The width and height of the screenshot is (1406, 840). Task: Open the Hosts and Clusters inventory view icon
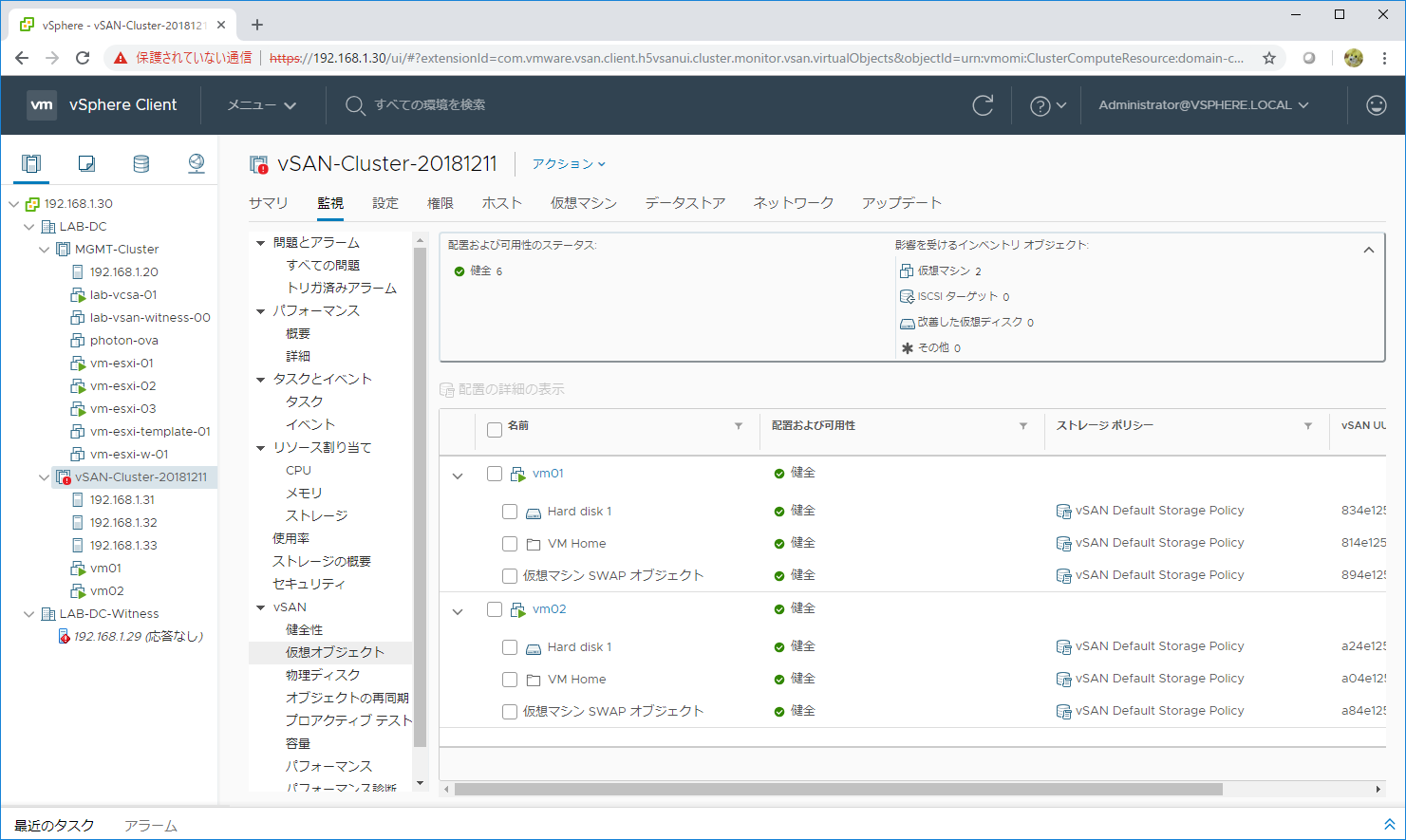click(x=31, y=163)
